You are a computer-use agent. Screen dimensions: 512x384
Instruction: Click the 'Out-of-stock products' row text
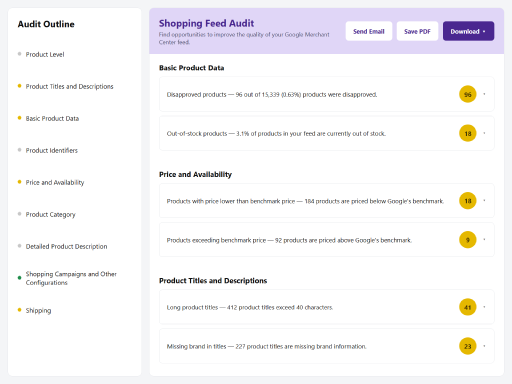(x=276, y=134)
